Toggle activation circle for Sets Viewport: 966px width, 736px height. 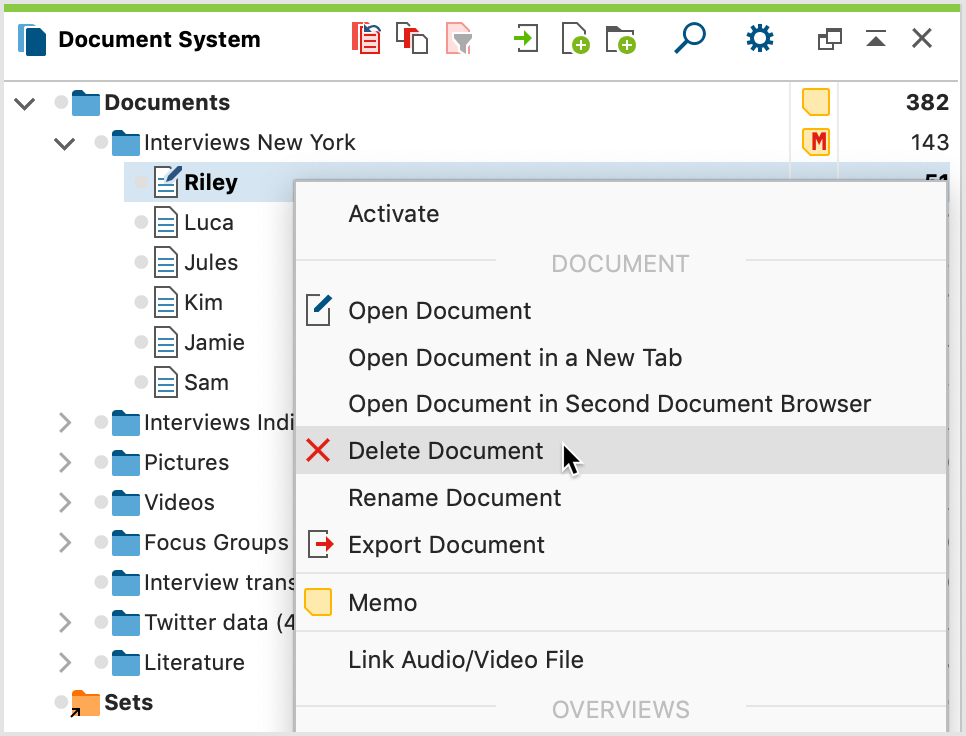click(x=61, y=702)
